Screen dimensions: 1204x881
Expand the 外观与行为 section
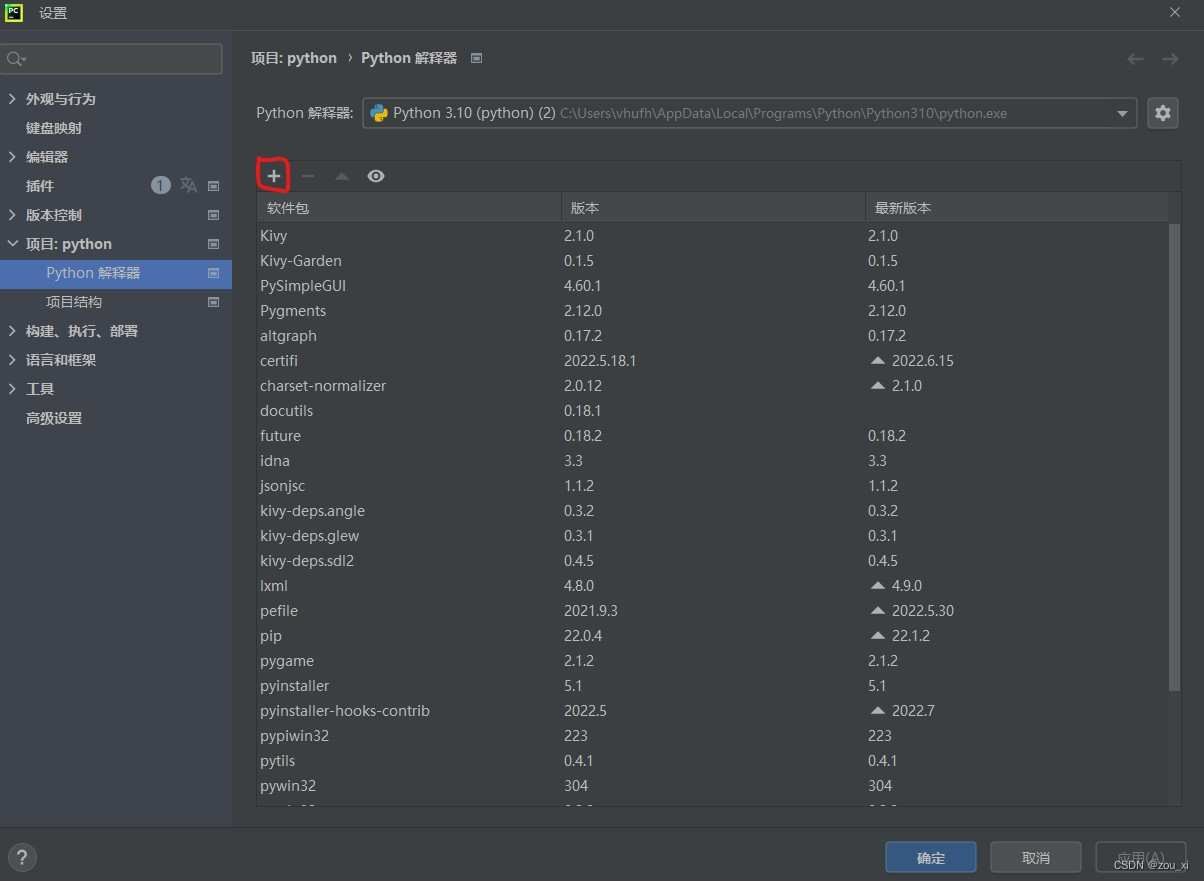point(12,99)
